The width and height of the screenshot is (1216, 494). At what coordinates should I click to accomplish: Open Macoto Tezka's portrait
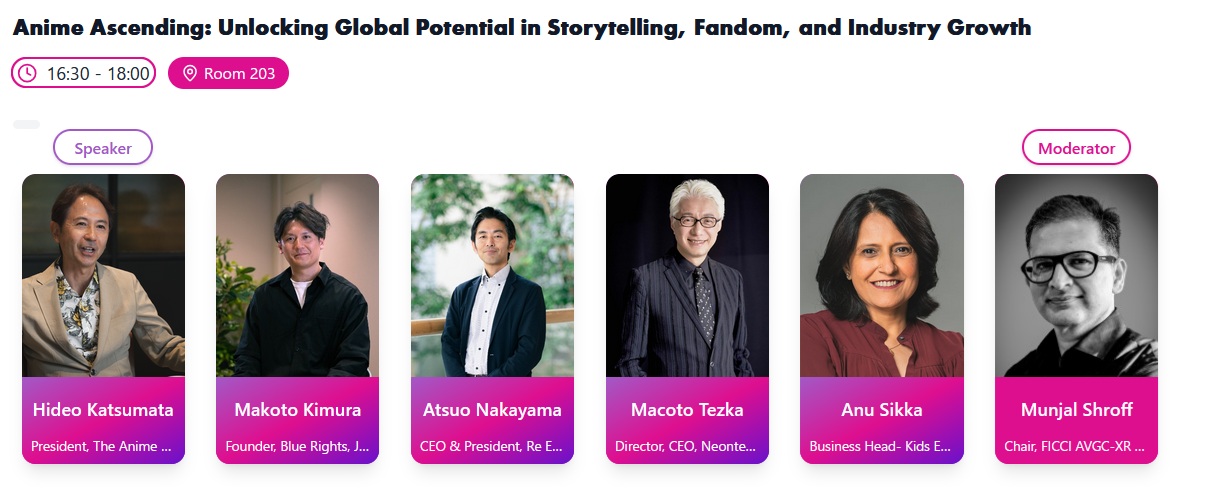pos(687,275)
